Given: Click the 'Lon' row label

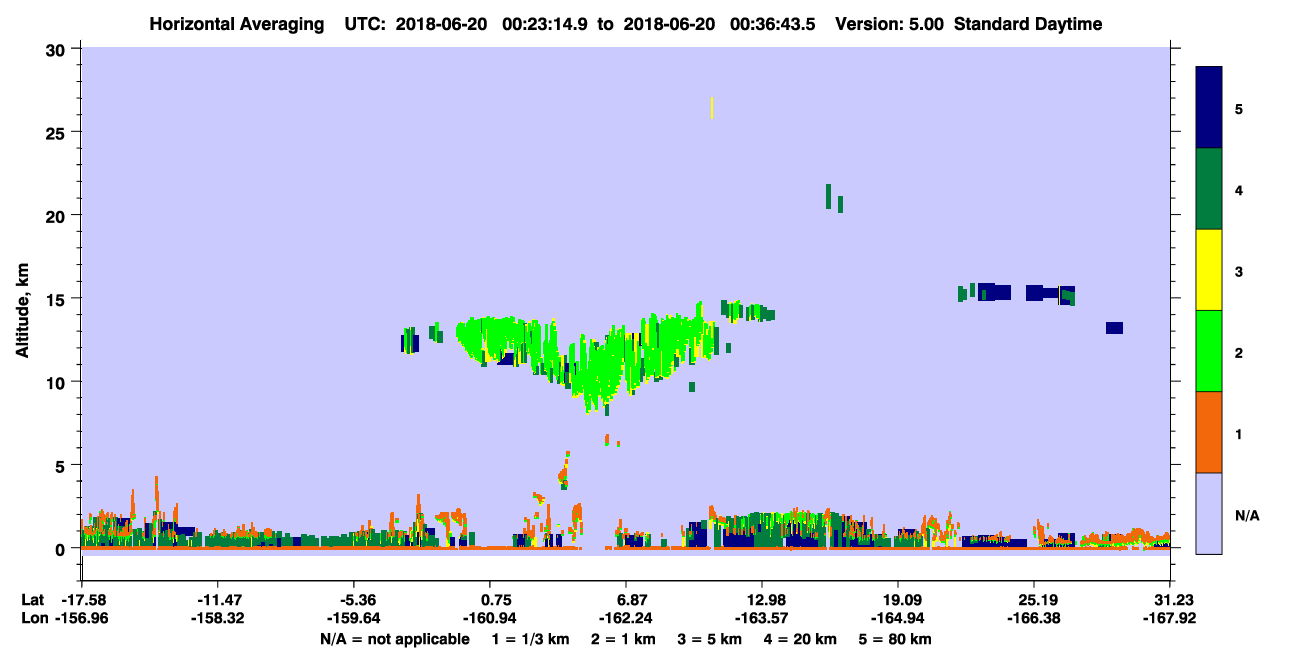Looking at the screenshot, I should click(33, 618).
